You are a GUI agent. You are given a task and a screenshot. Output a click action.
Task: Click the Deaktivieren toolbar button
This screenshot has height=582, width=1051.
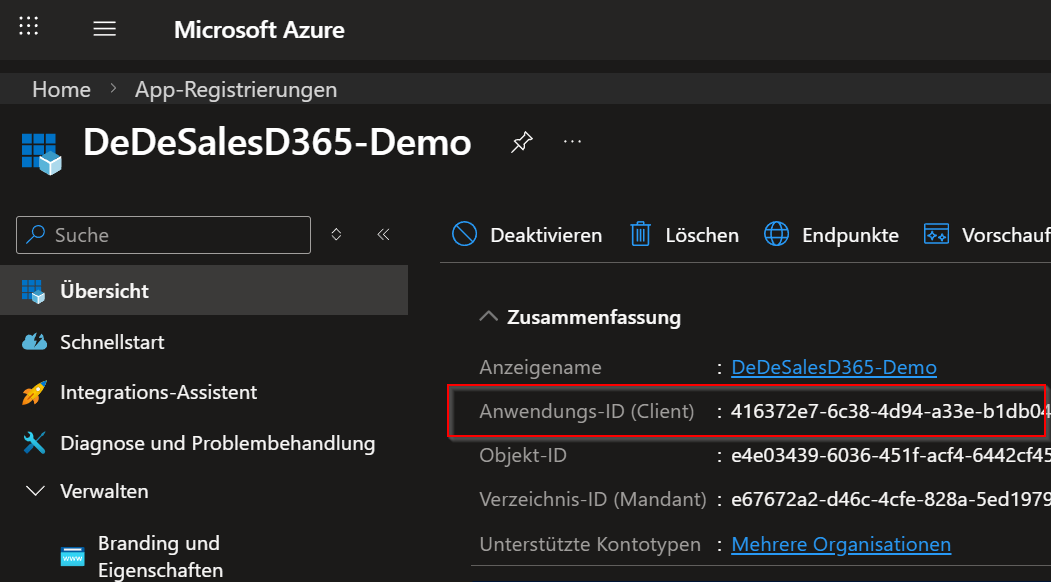pos(527,235)
